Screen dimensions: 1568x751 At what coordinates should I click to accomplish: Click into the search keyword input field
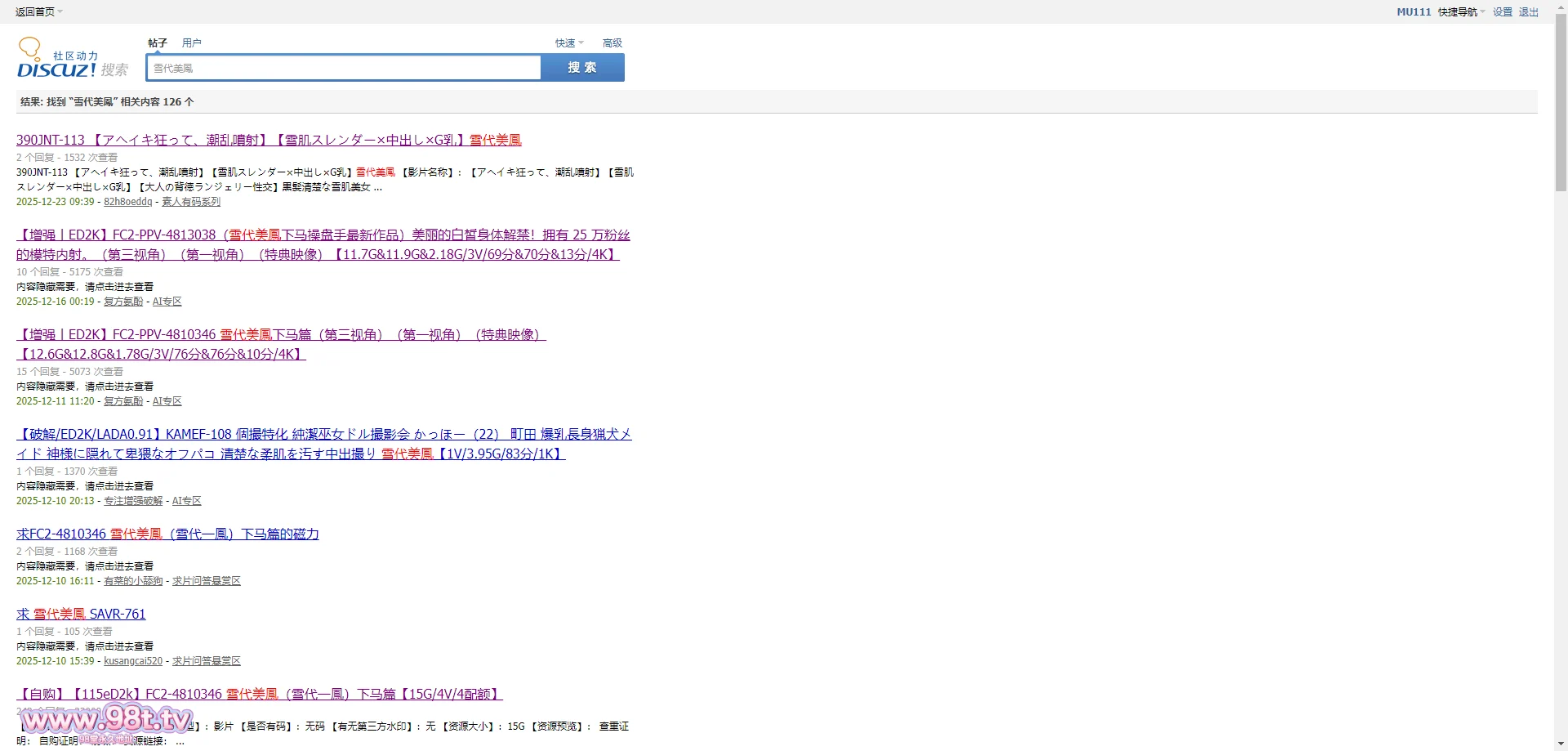(343, 68)
